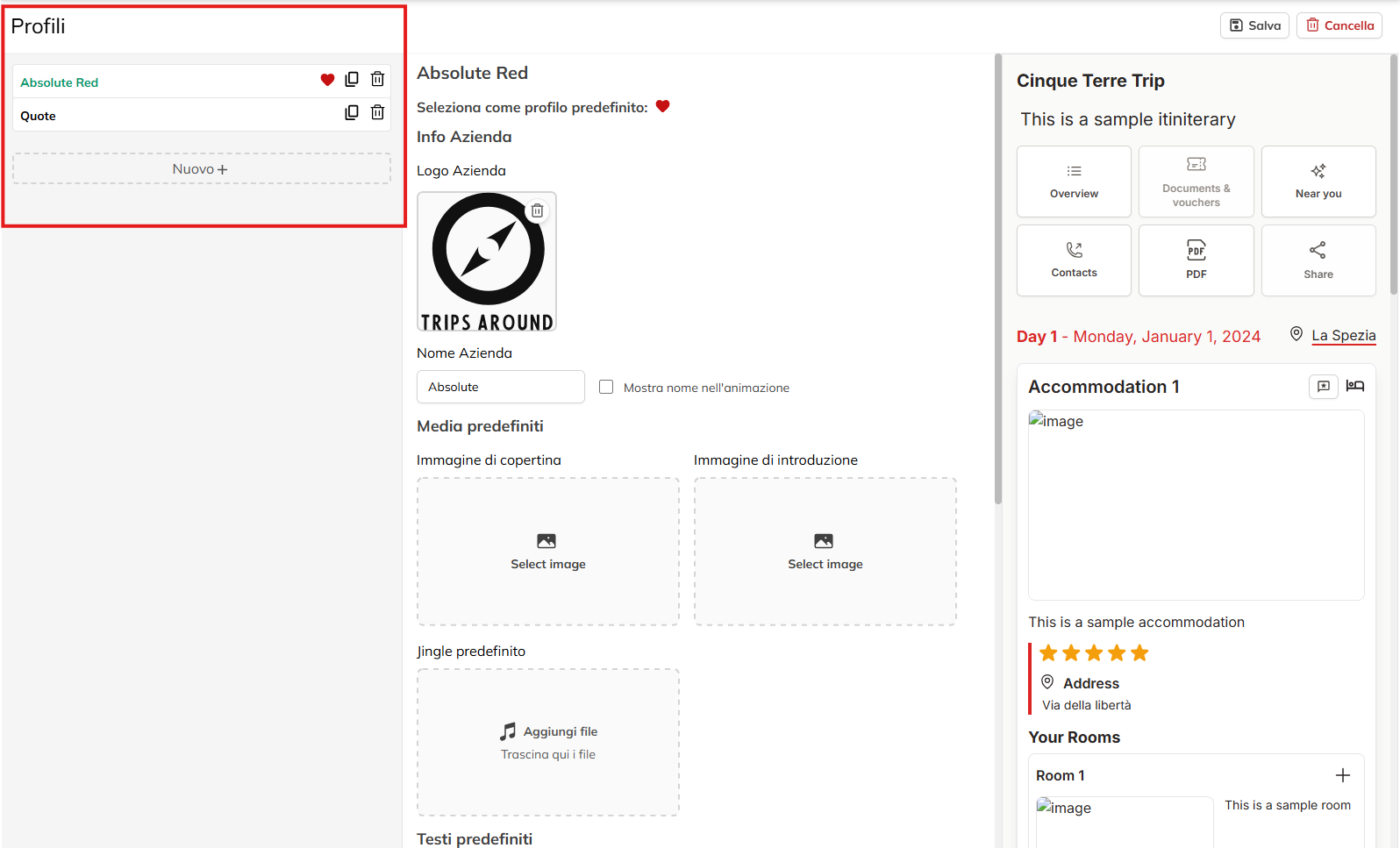Screen dimensions: 1400x848
Task: Remove the company logo with trash icon
Action: point(537,211)
